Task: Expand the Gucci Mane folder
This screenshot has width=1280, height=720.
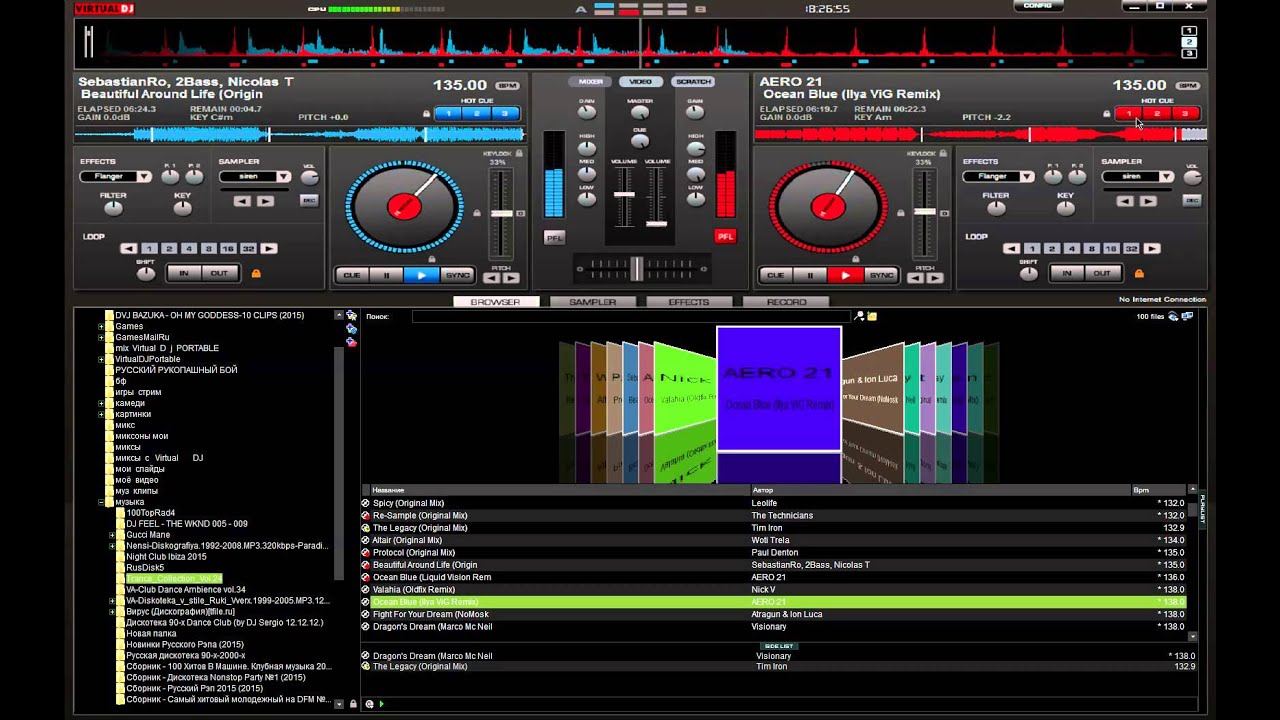Action: tap(112, 535)
